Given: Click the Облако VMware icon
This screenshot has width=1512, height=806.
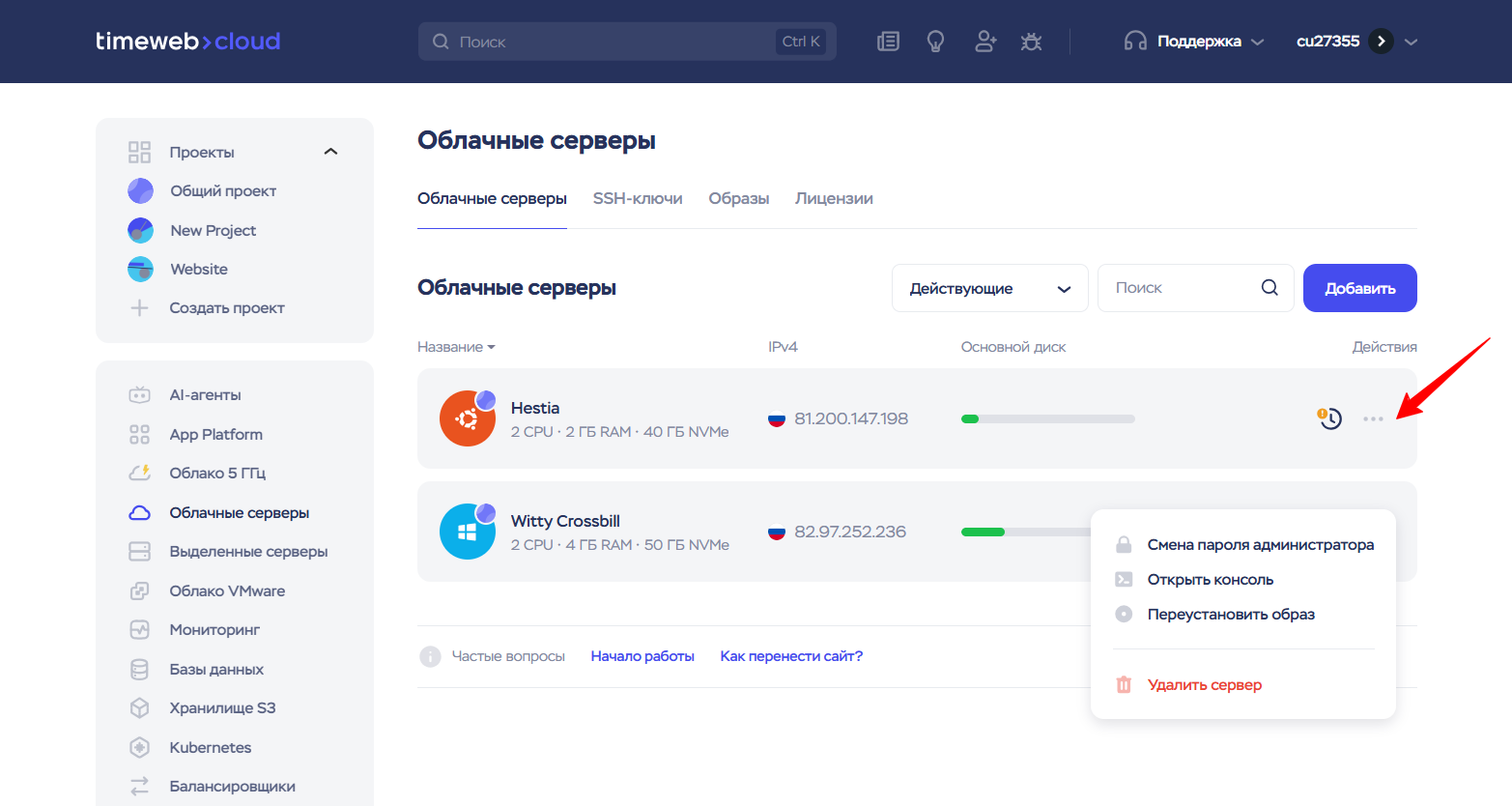Looking at the screenshot, I should tap(140, 590).
